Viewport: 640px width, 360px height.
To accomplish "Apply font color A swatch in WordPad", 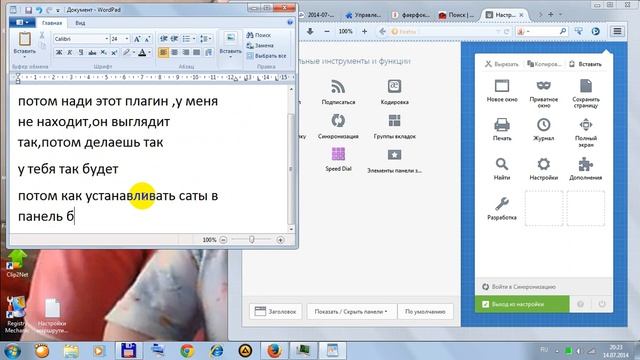I will coord(142,52).
